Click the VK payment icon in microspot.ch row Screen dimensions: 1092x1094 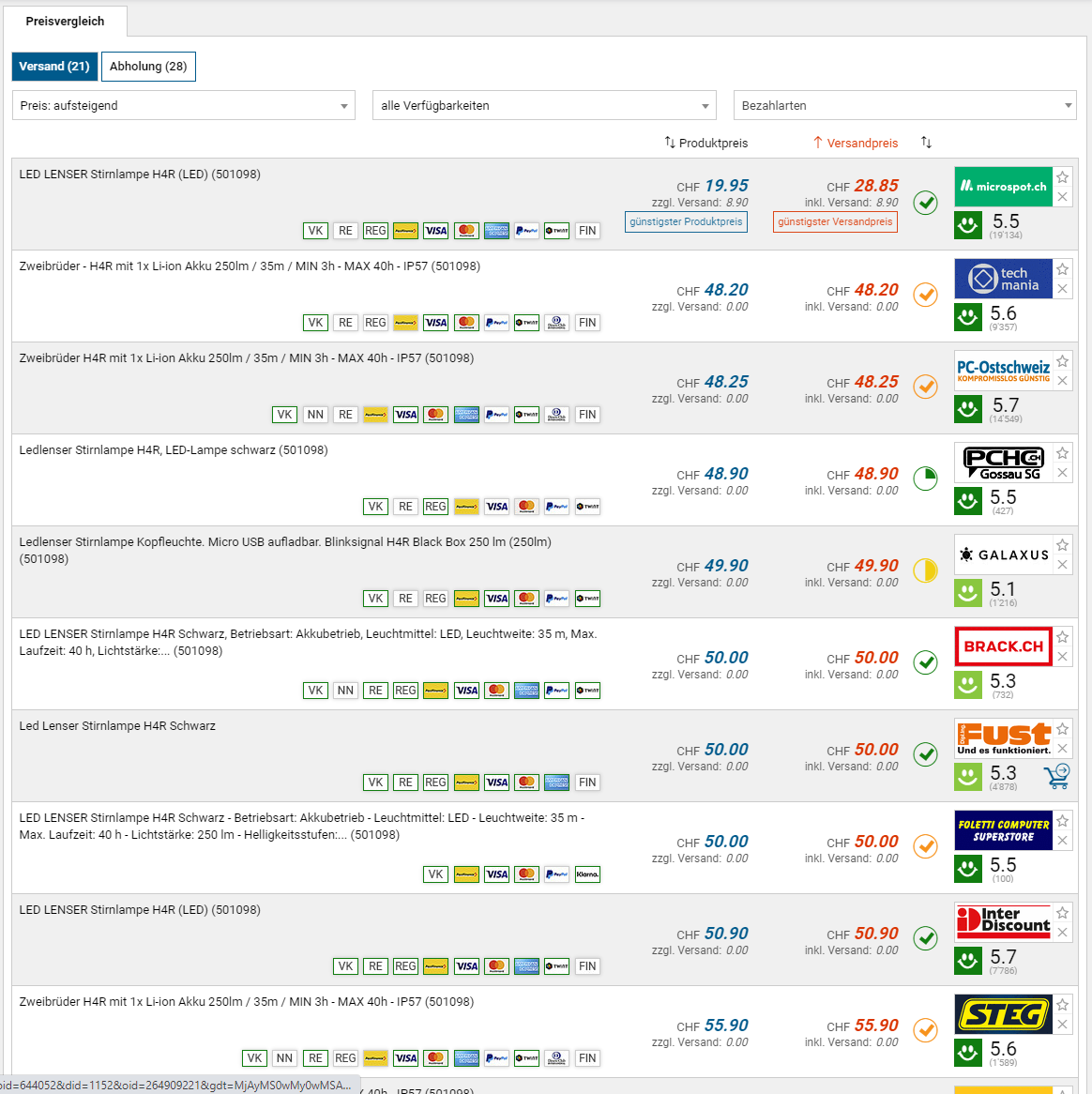pyautogui.click(x=315, y=231)
